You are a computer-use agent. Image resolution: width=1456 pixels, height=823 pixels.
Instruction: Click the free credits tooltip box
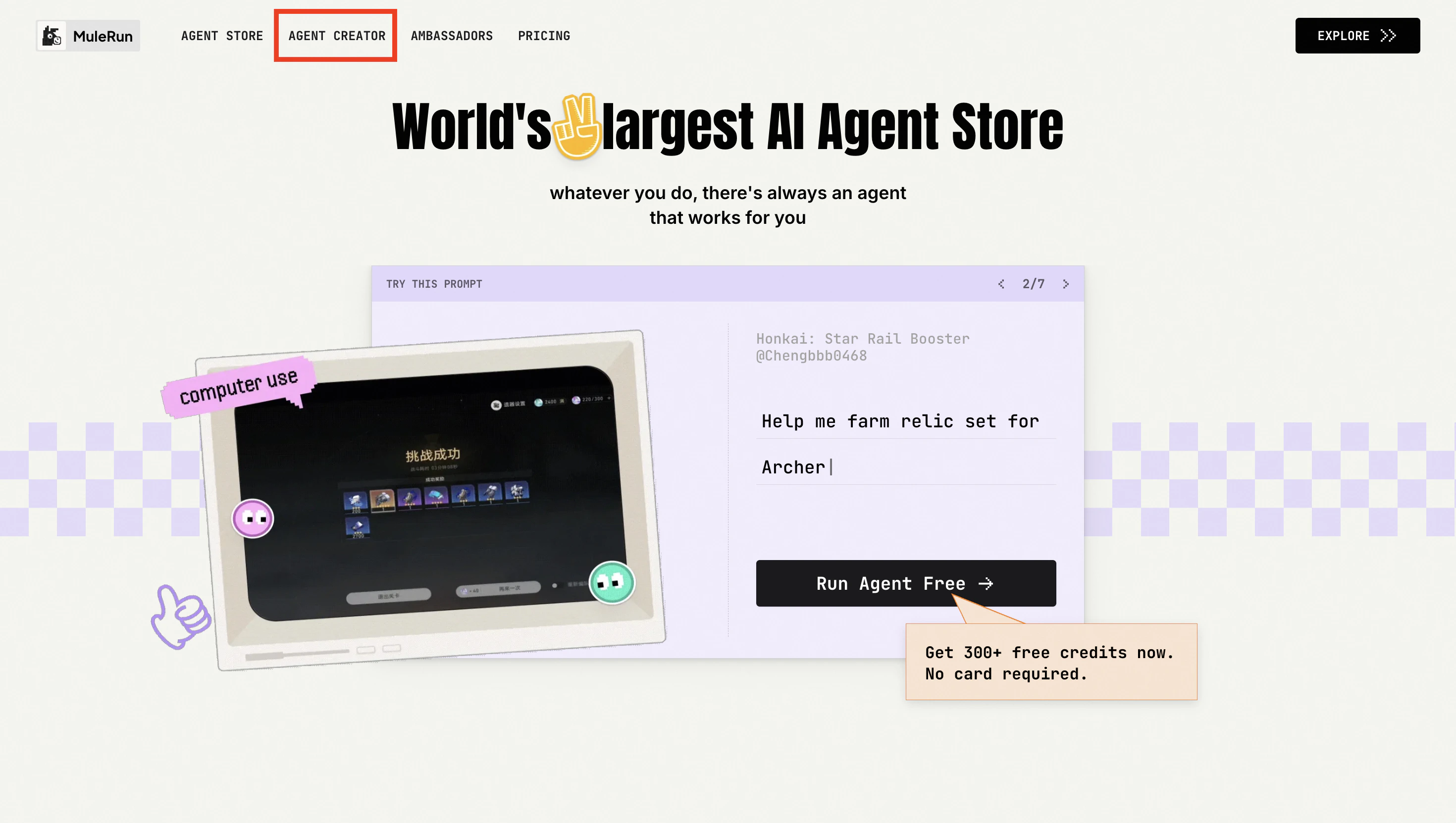click(x=1051, y=662)
